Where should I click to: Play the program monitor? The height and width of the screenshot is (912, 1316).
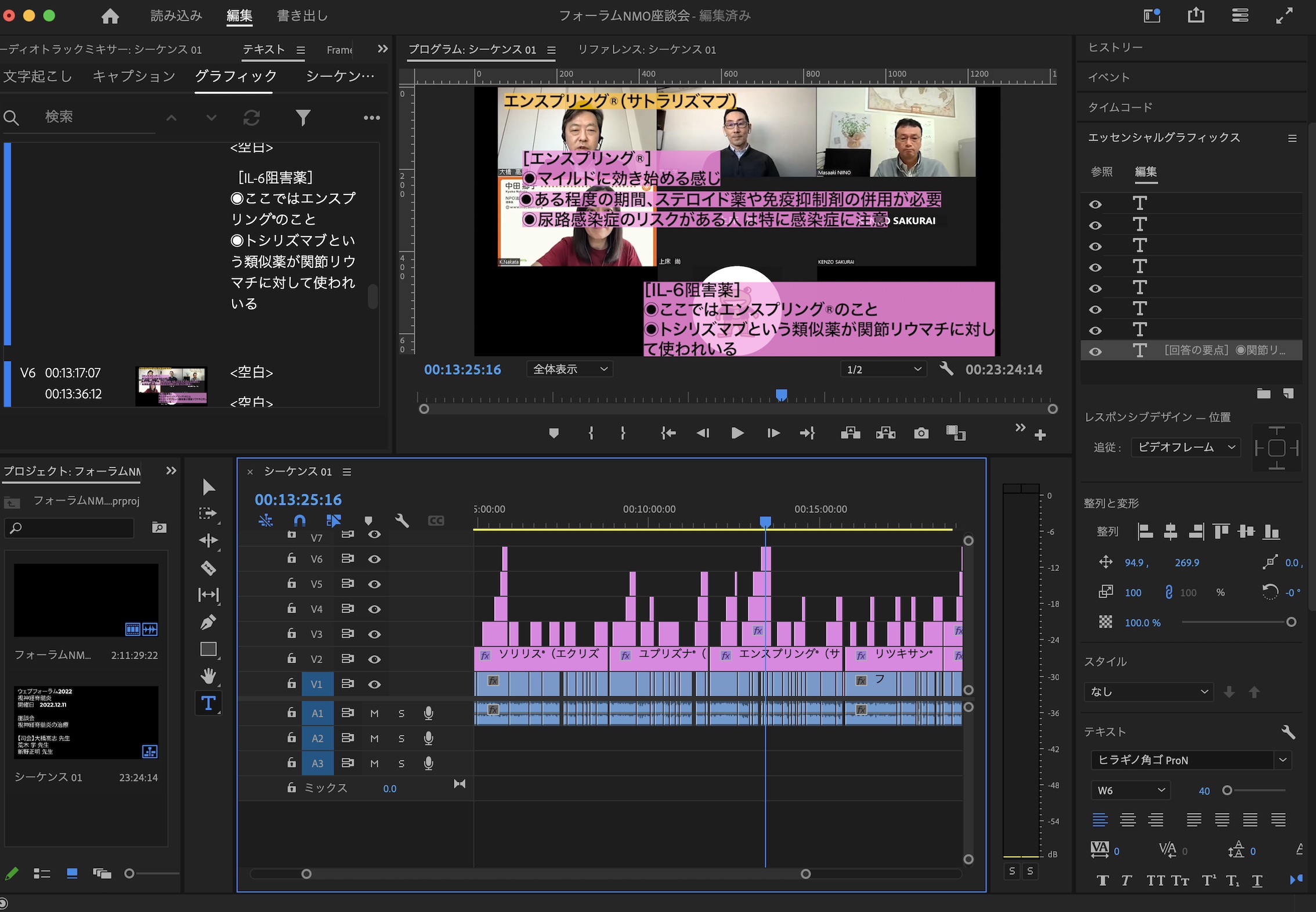coord(737,433)
